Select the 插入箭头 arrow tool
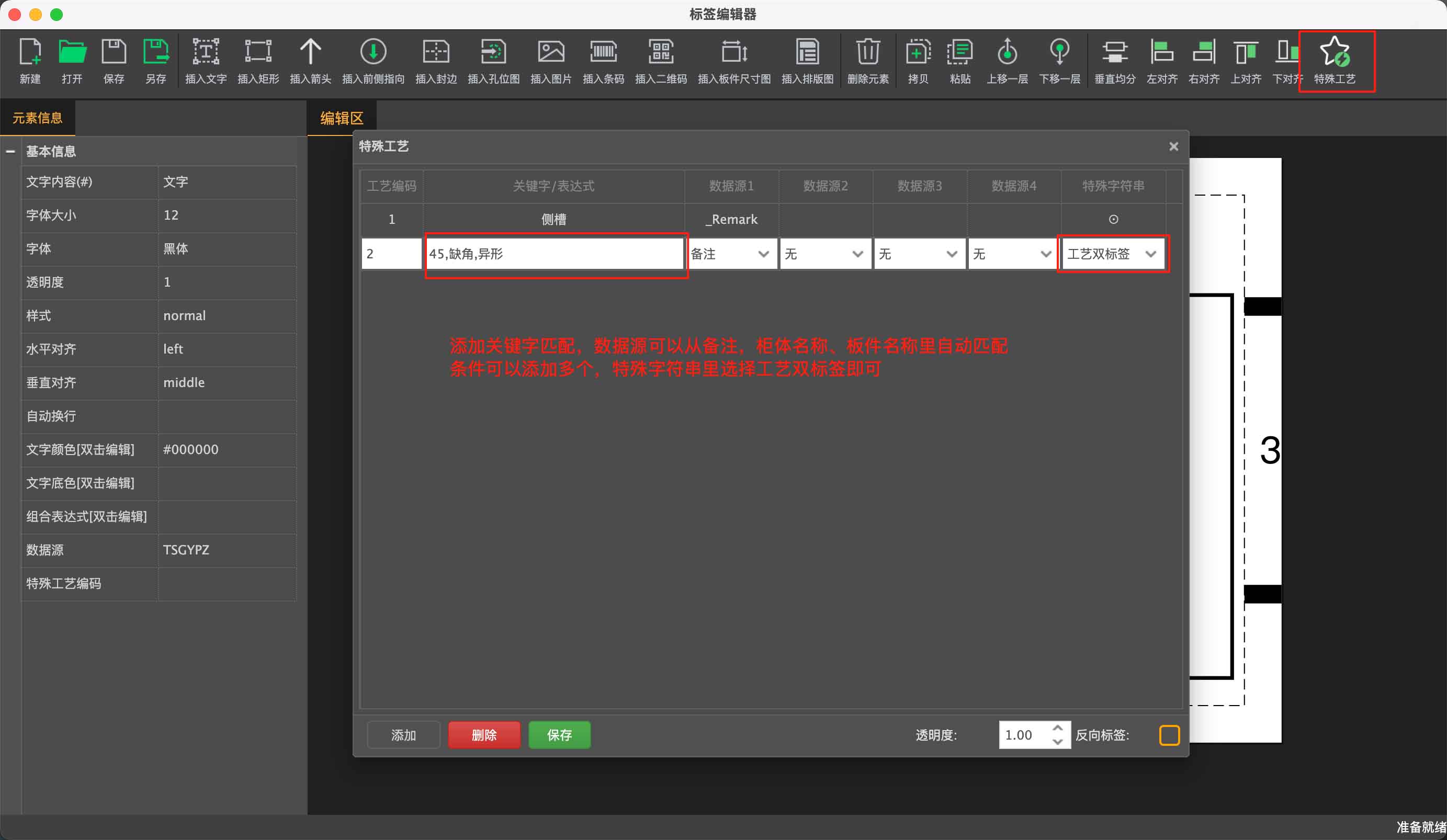The image size is (1447, 840). (x=310, y=52)
